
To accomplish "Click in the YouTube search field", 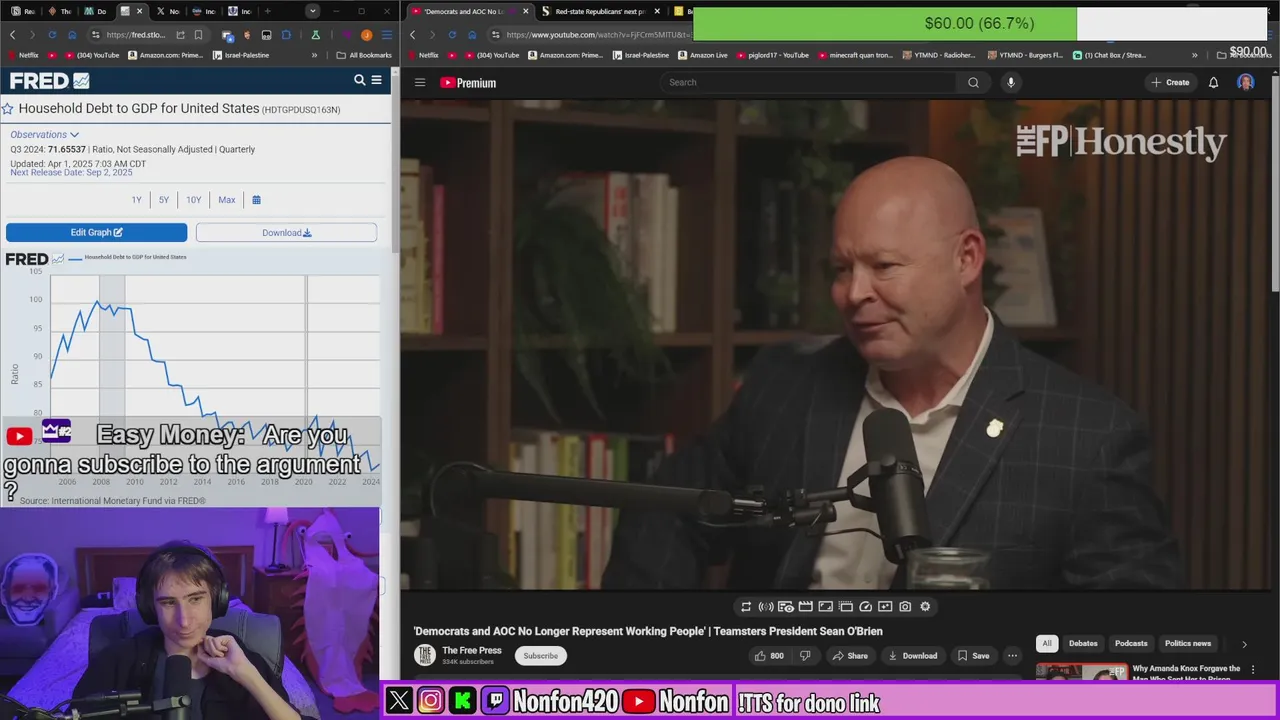I will click(807, 82).
